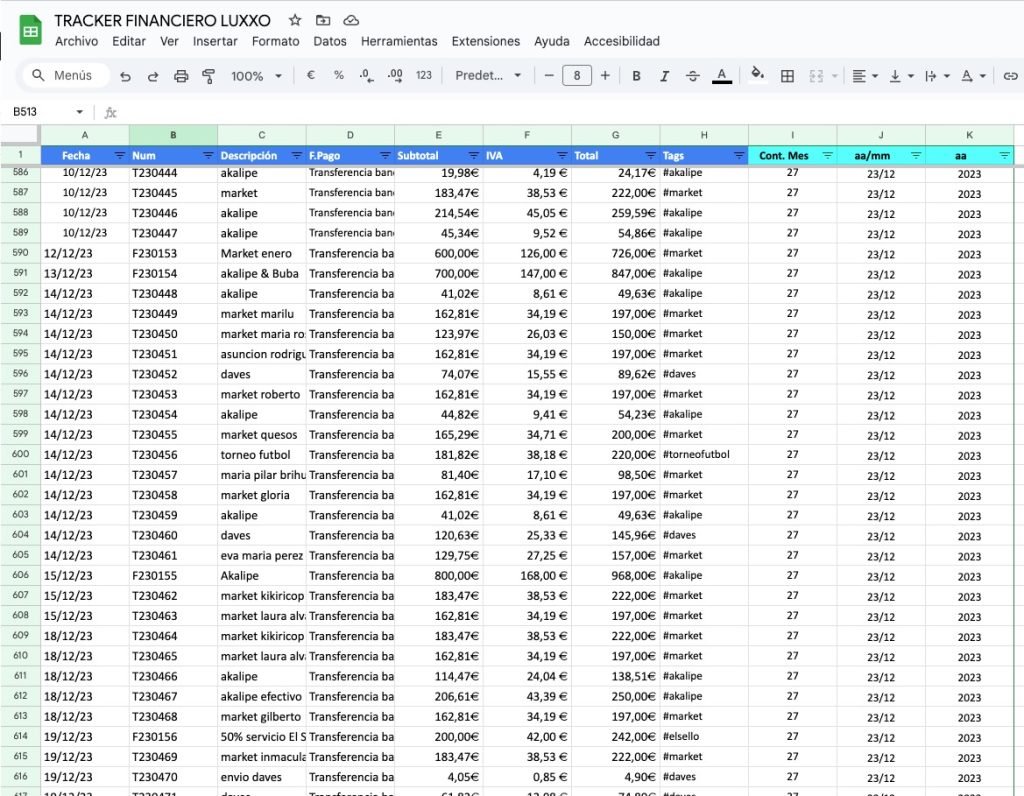
Task: Star the TRACKER FINANCIERO LUXXO document
Action: pos(295,20)
